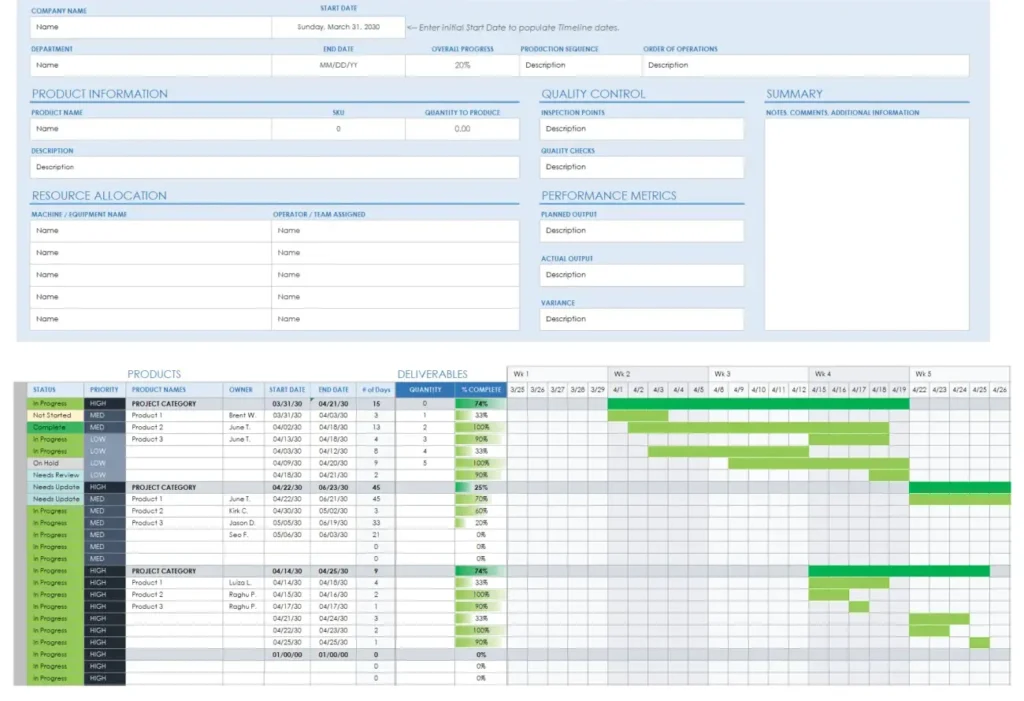Click the QUANTITY column header
Viewport: 1024px width, 701px height.
[x=425, y=390]
